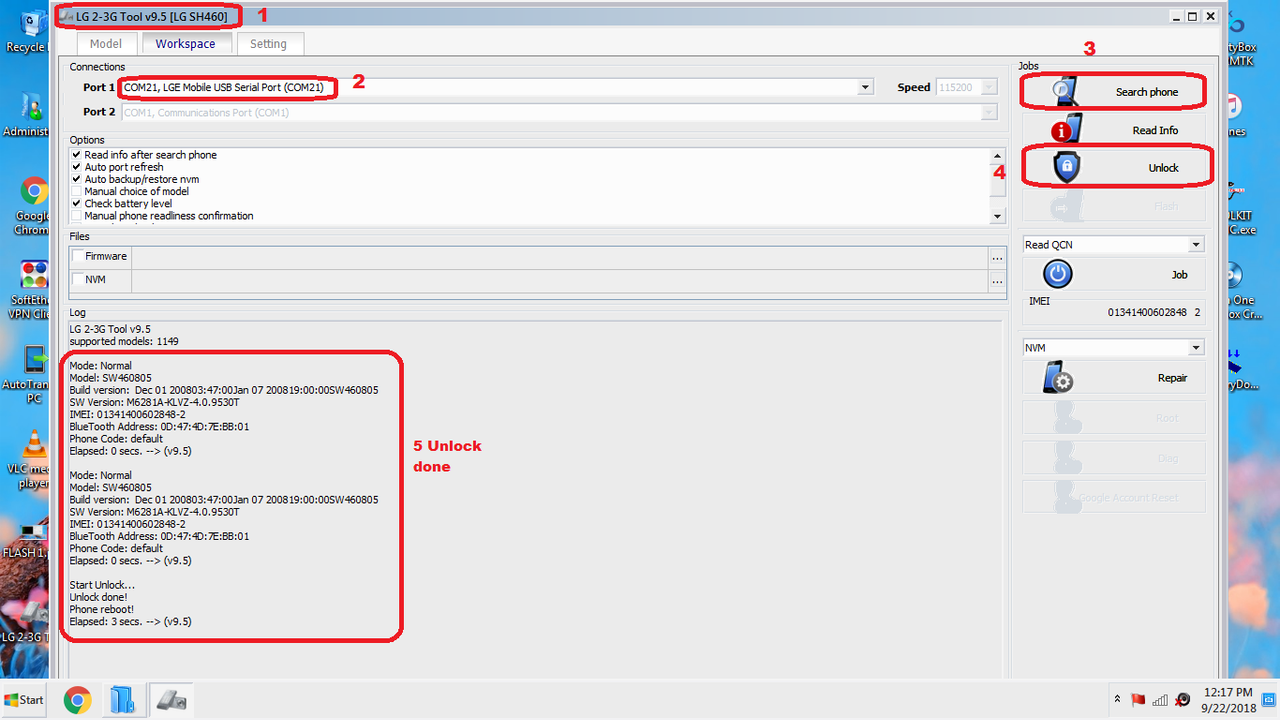Open the Start menu
The image size is (1280, 720).
pos(25,700)
